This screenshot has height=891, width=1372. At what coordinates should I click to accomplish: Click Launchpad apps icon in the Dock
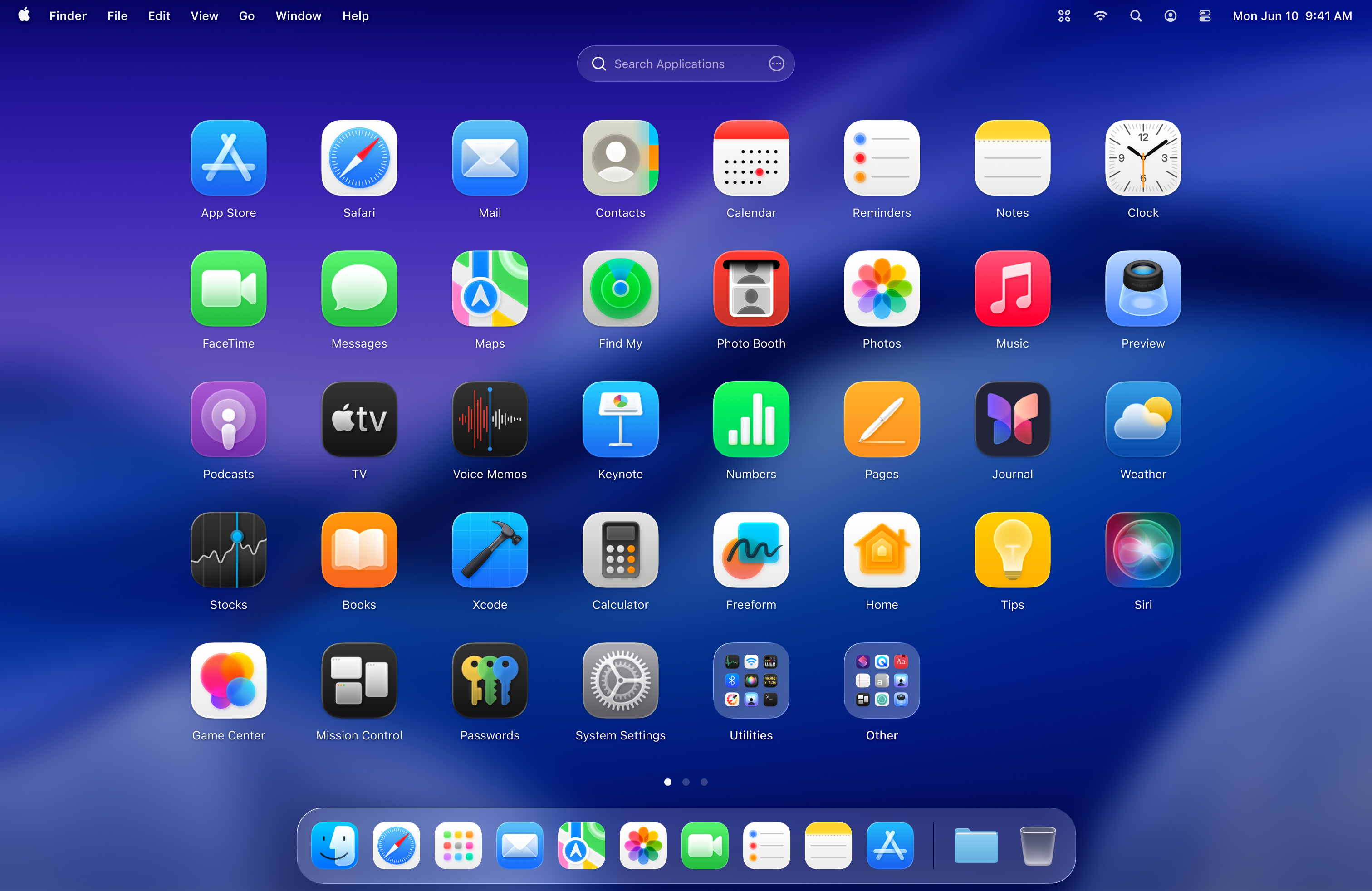tap(458, 845)
